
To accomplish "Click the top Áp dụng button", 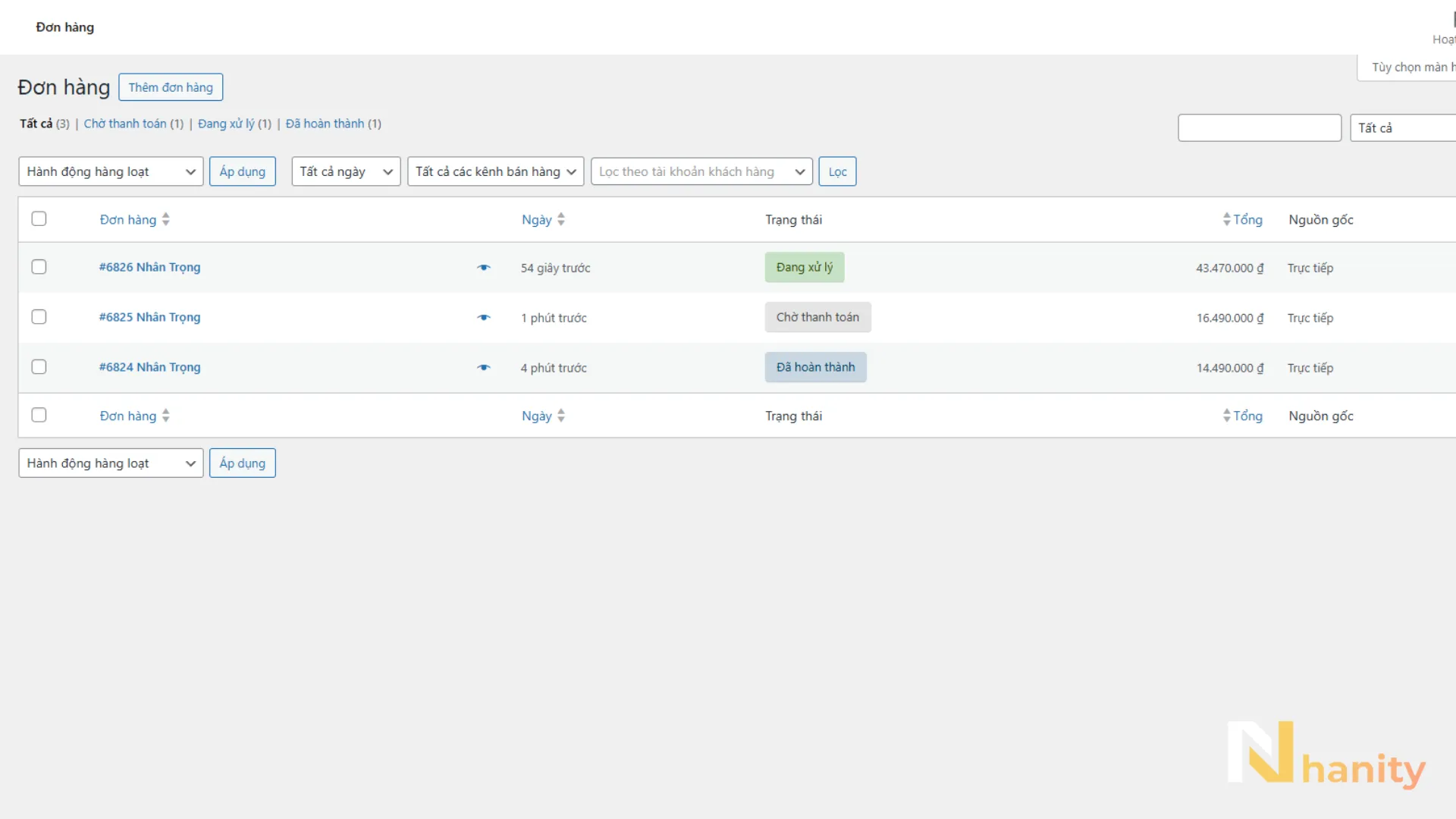I will click(x=243, y=171).
